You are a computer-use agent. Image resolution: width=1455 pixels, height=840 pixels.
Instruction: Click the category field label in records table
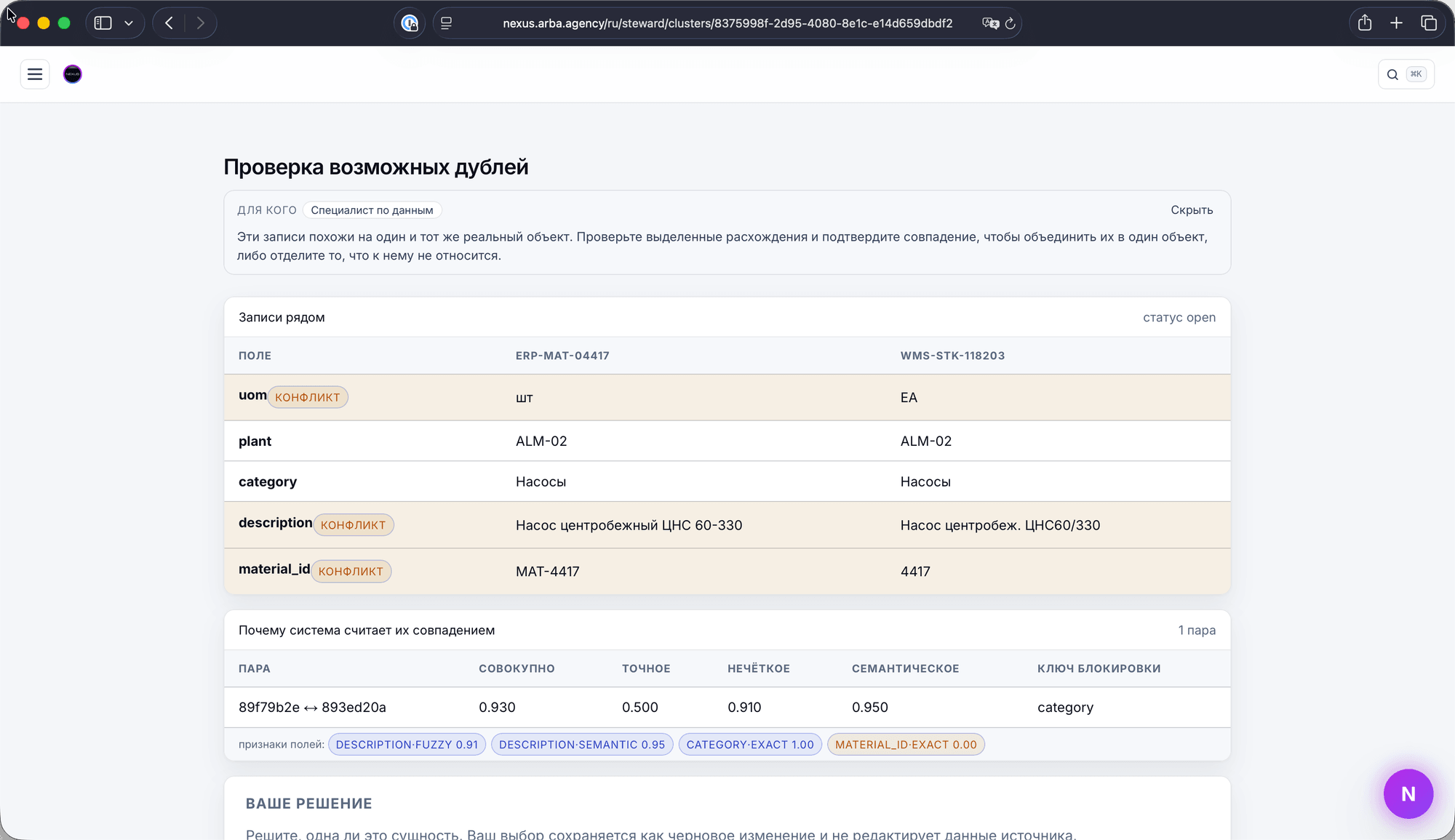268,482
